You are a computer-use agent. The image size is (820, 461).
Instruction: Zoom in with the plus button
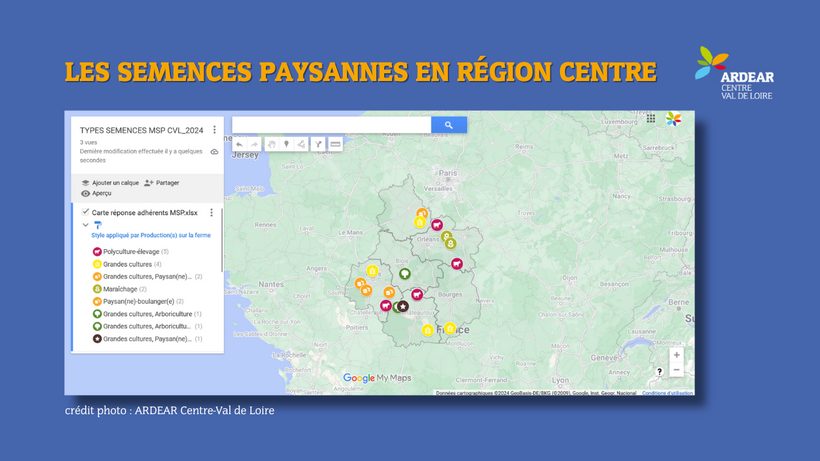pyautogui.click(x=676, y=355)
